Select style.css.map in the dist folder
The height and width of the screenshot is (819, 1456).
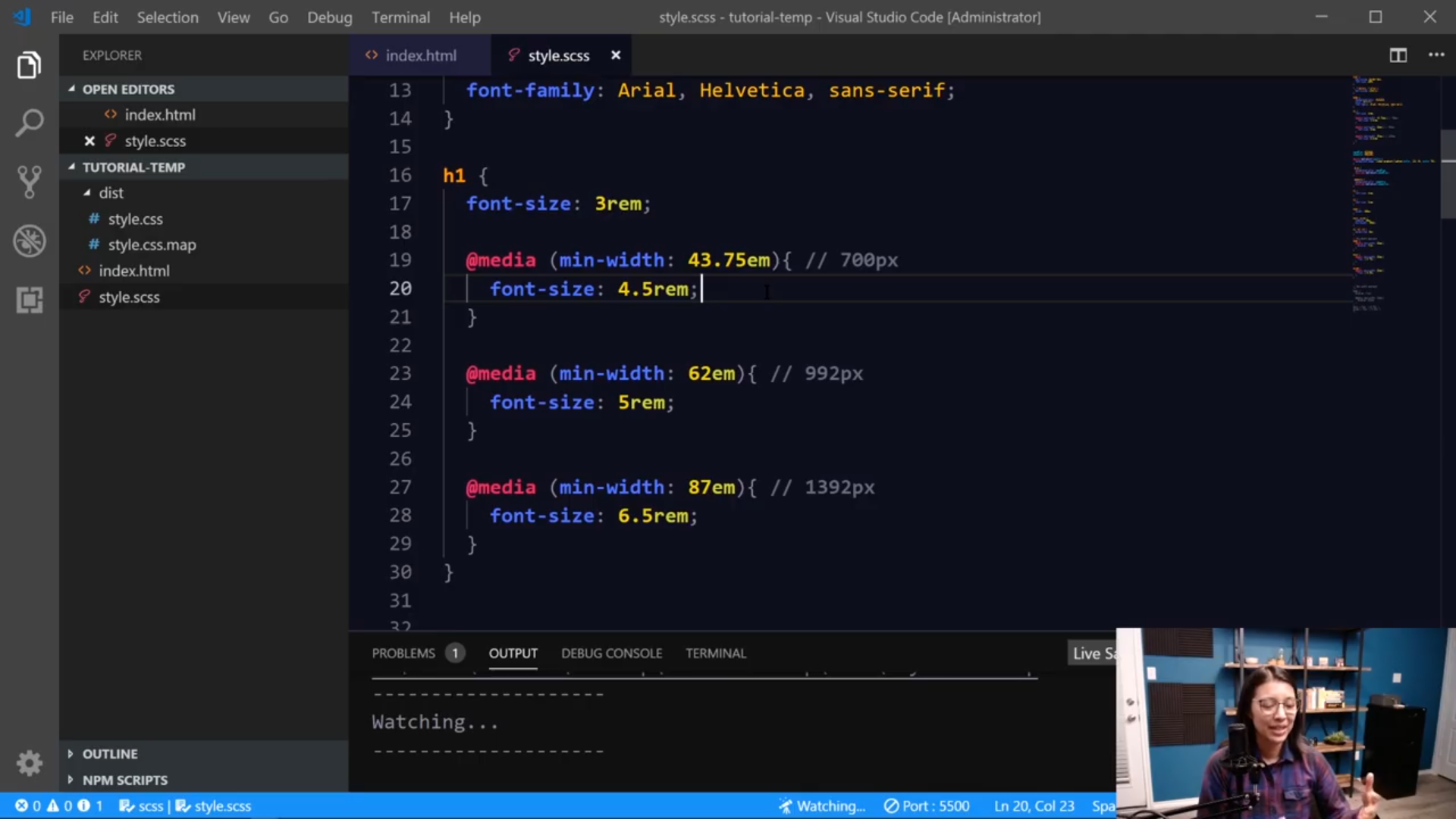point(152,244)
